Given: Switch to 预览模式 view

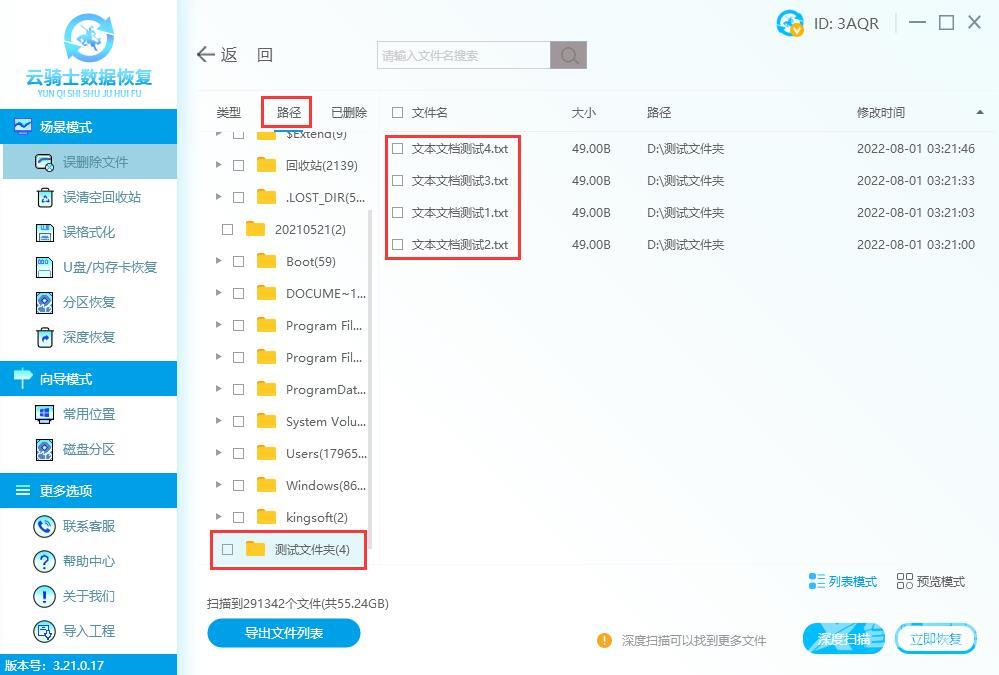Looking at the screenshot, I should (930, 581).
